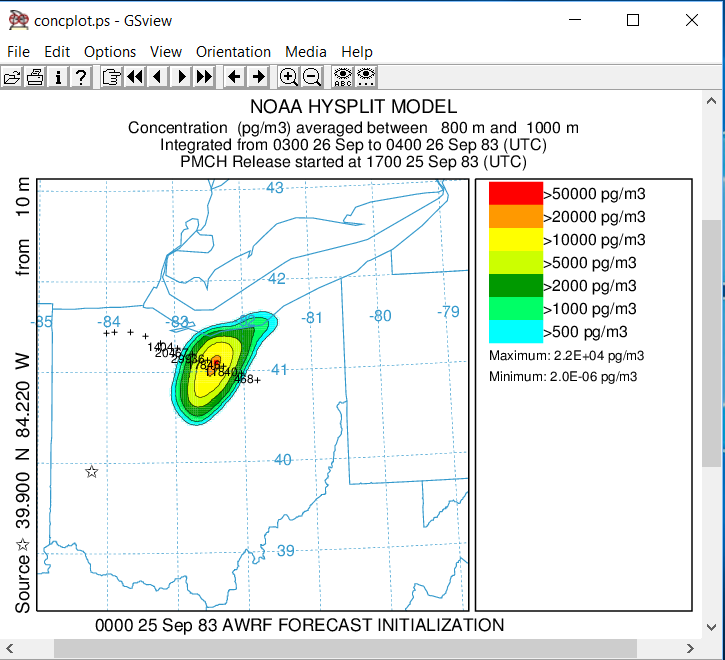Click the Find text eye ABC icon
This screenshot has height=660, width=725.
343,77
